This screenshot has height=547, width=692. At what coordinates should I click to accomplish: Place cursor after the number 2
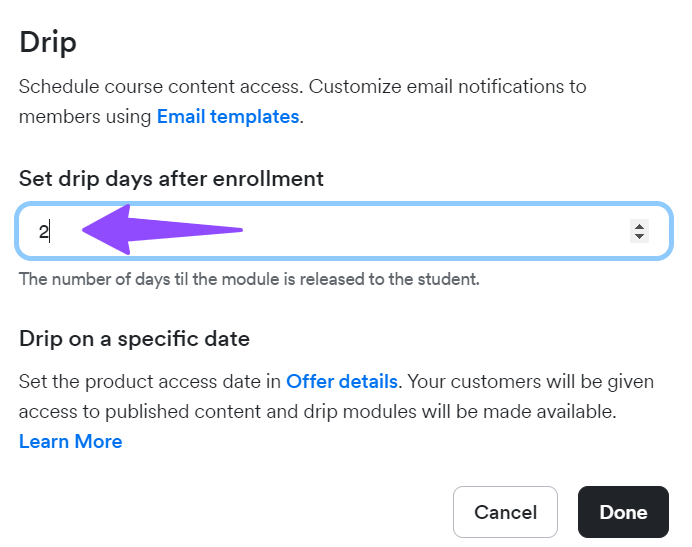[x=49, y=231]
